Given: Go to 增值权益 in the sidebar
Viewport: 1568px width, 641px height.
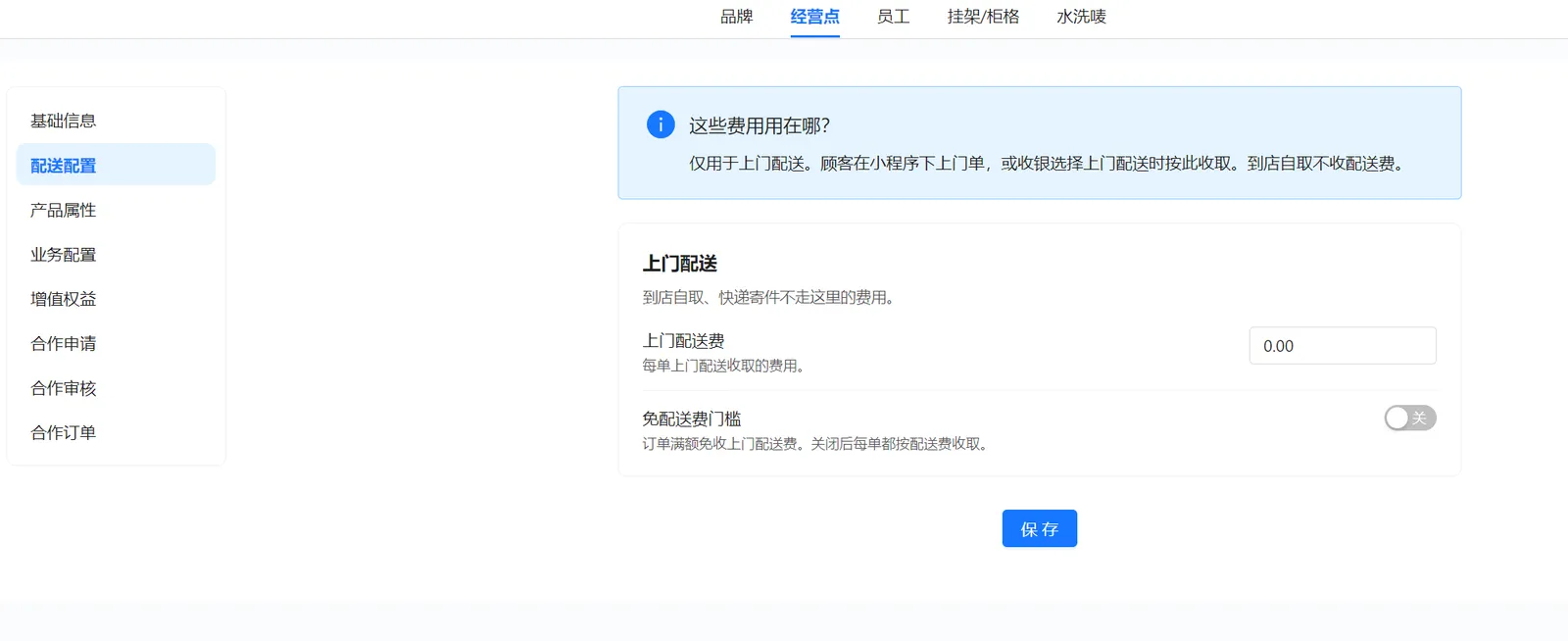Looking at the screenshot, I should pos(116,299).
